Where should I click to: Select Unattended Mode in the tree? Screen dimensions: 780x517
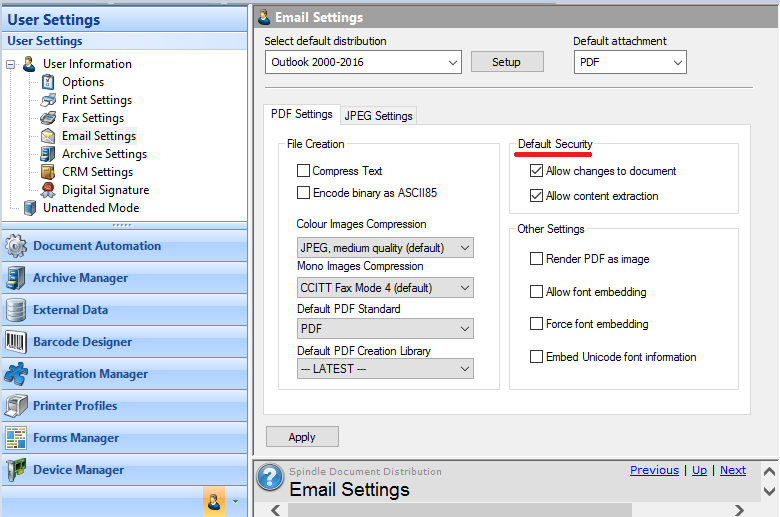point(91,208)
